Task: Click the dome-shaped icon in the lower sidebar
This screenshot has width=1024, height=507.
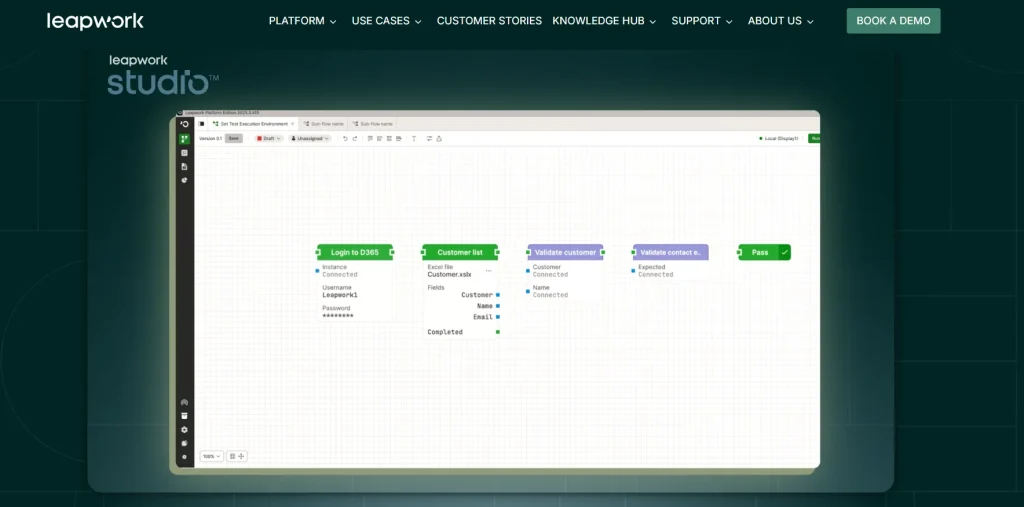Action: click(184, 402)
